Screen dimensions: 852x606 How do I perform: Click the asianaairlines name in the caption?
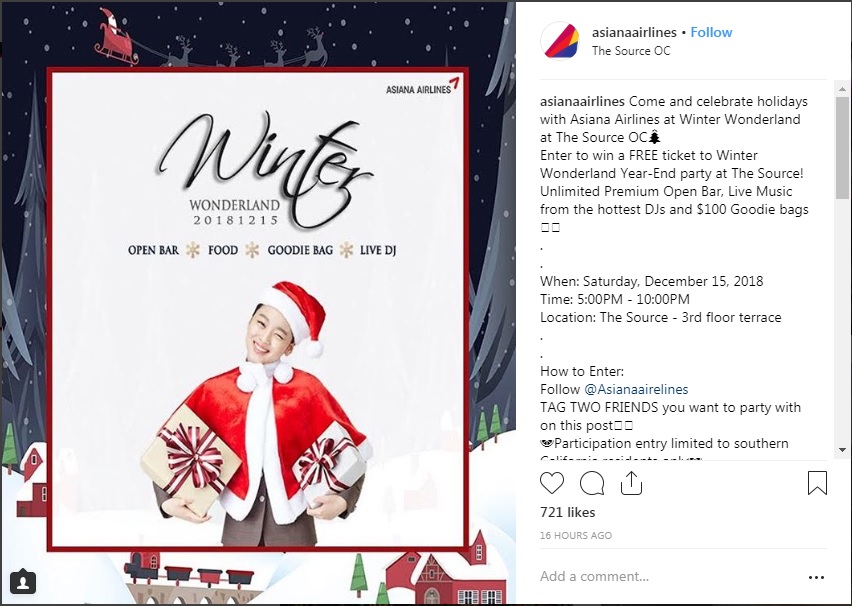[582, 102]
